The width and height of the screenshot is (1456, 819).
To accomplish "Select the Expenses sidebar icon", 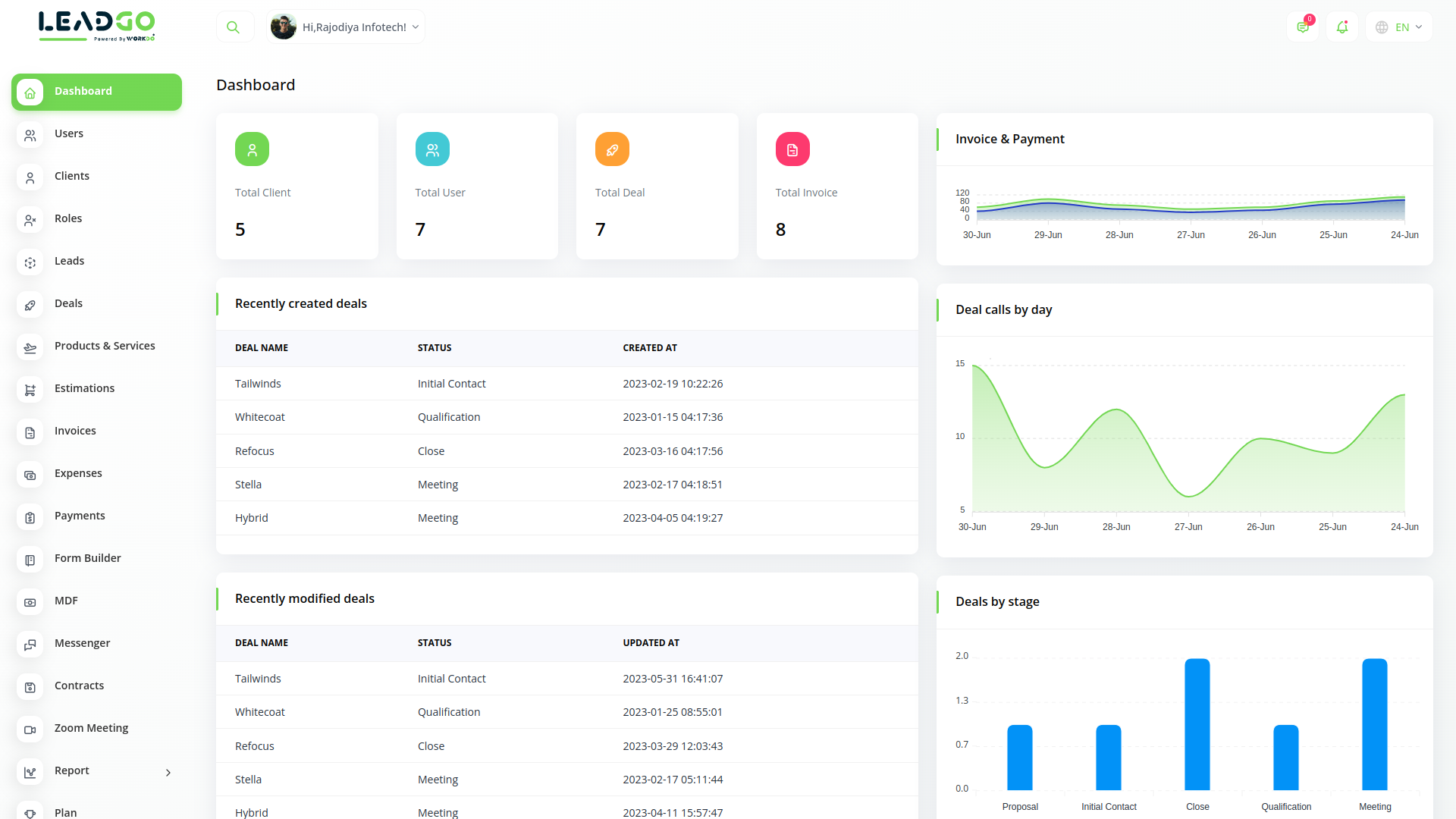I will click(30, 475).
